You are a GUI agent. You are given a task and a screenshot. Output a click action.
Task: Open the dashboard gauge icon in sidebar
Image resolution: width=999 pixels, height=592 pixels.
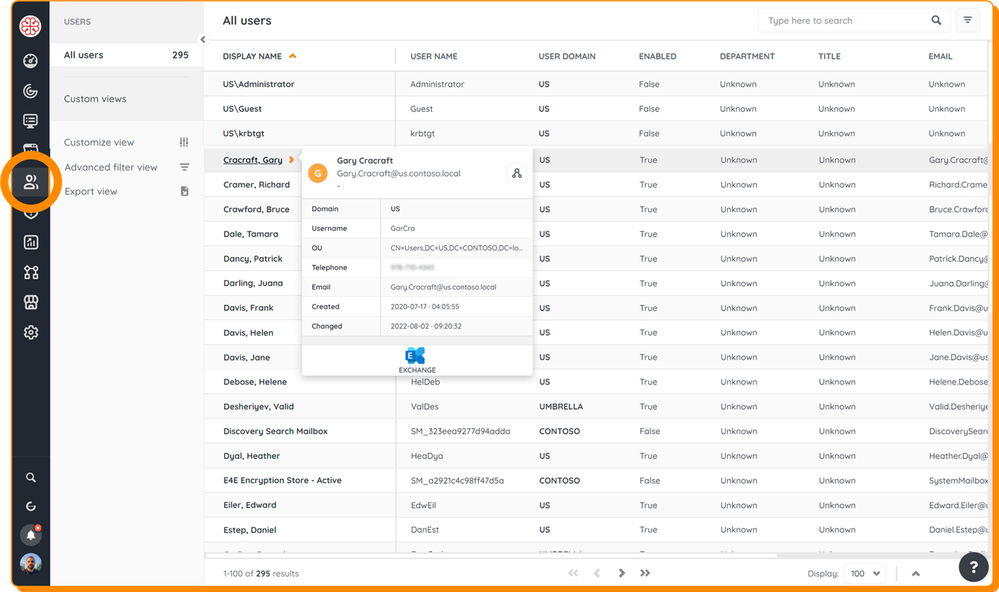(31, 61)
